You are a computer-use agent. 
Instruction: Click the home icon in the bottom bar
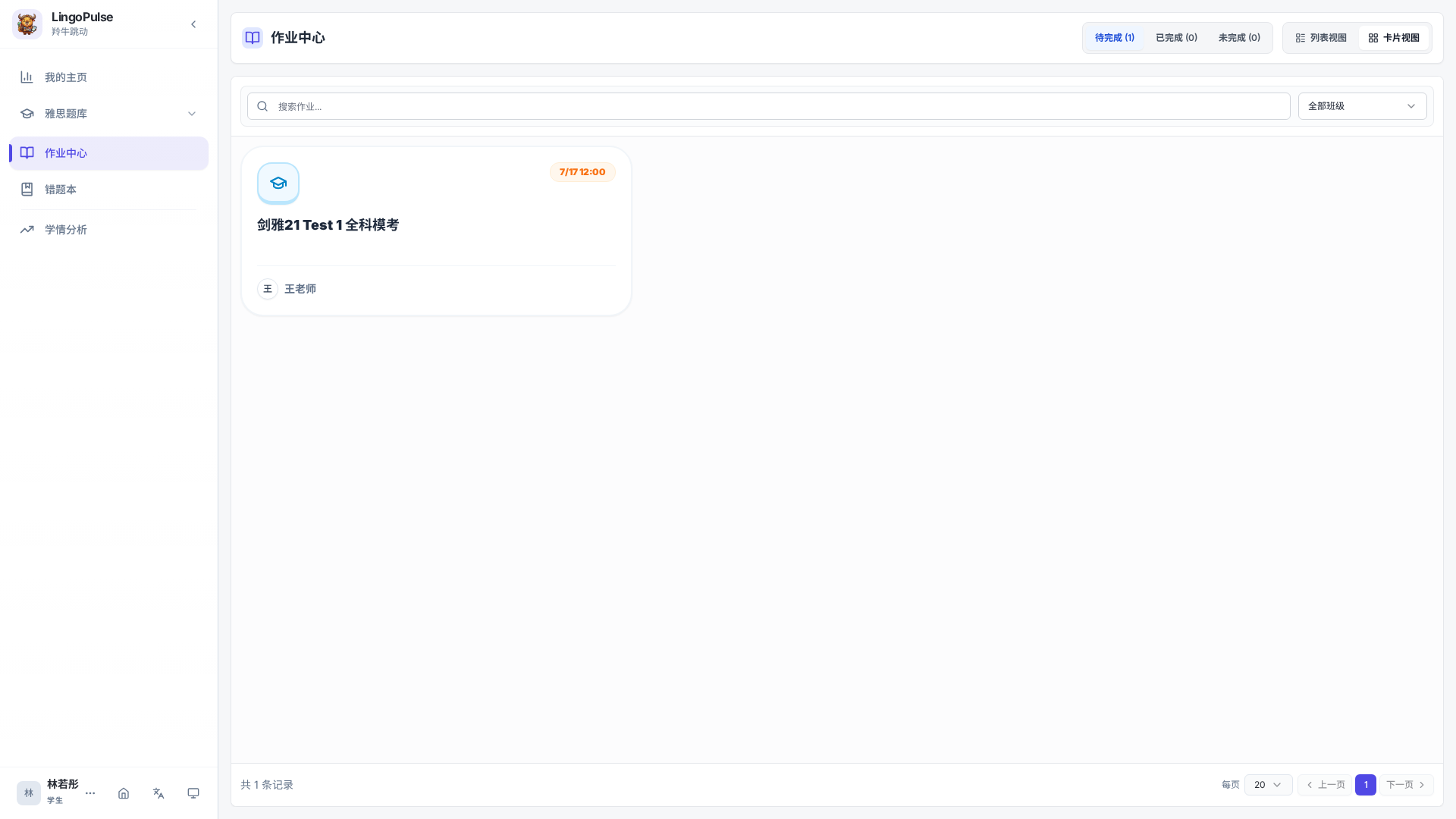tap(124, 793)
